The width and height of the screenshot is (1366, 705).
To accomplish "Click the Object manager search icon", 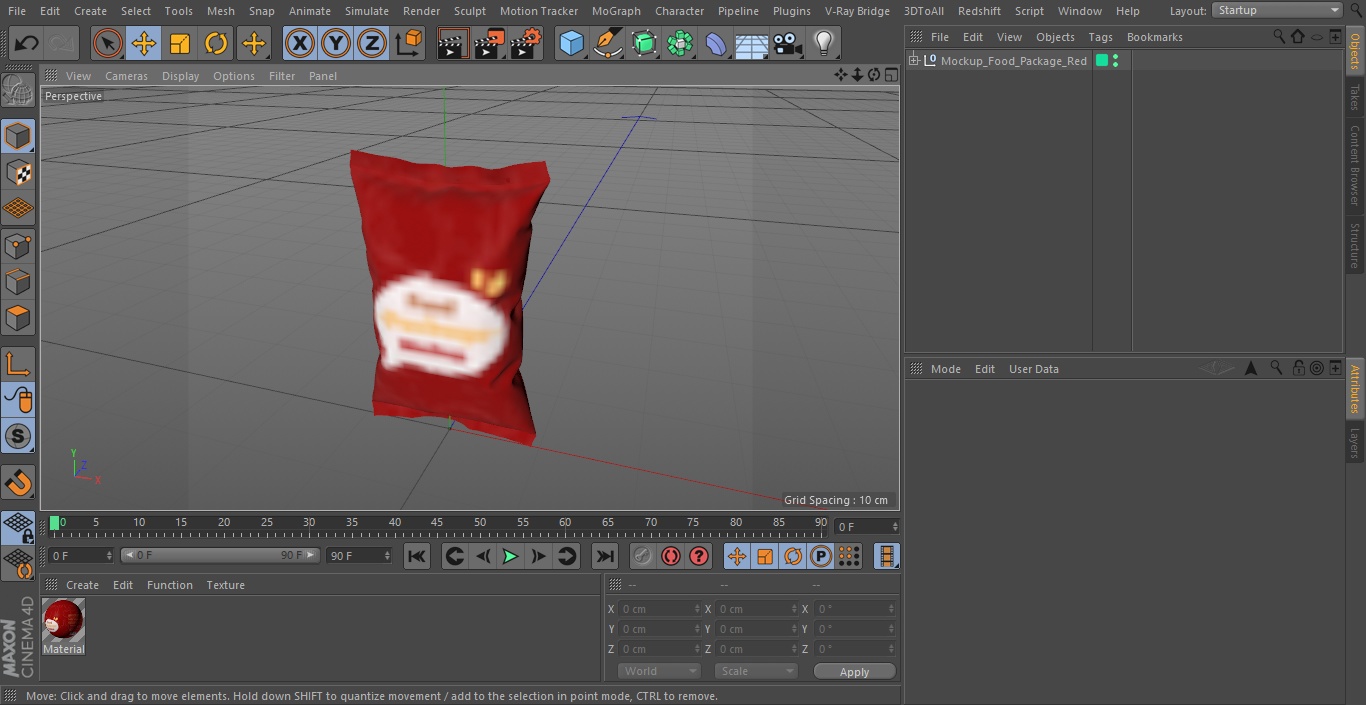I will 1279,36.
